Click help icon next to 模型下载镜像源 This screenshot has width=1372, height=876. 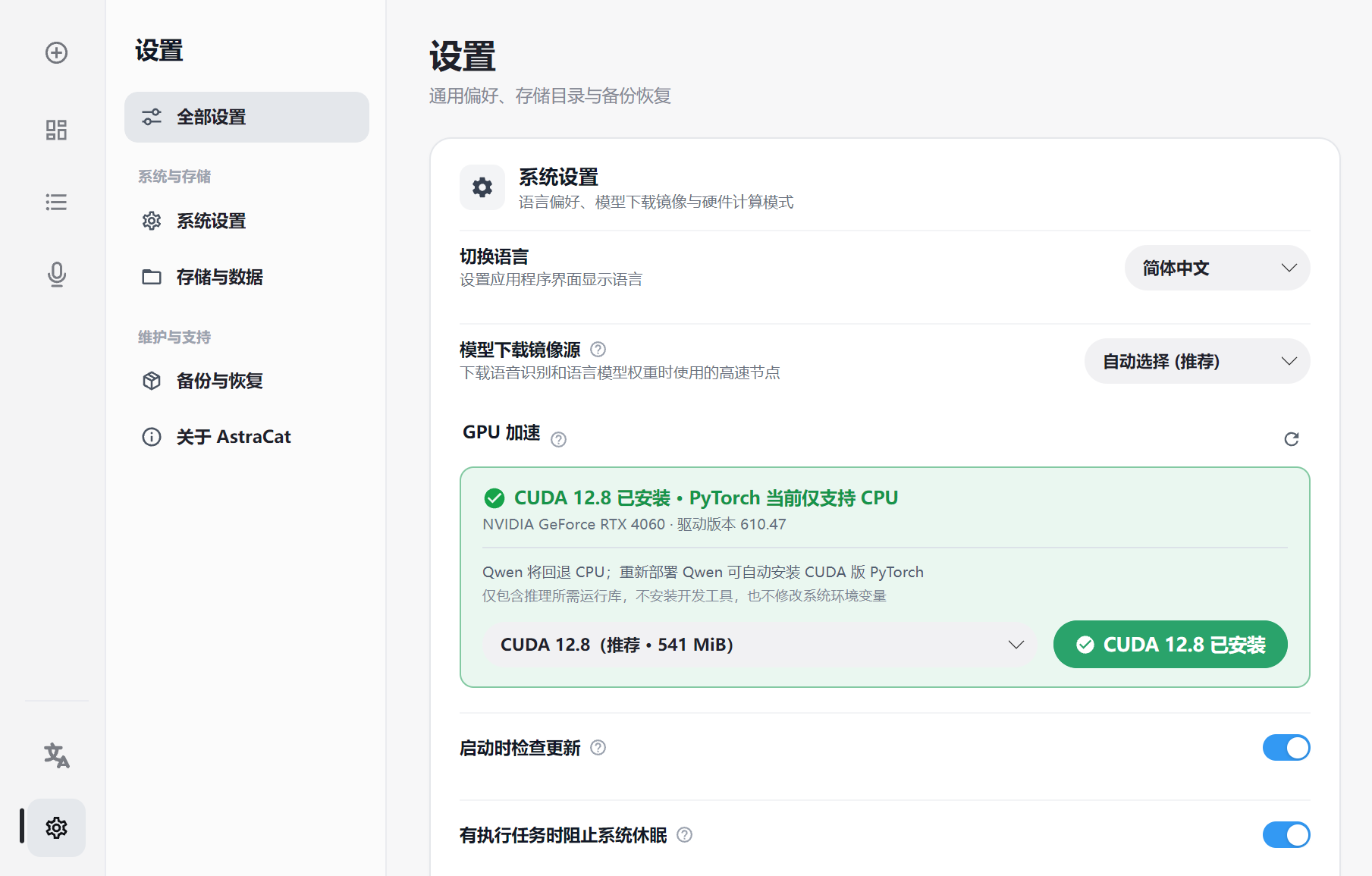click(598, 349)
